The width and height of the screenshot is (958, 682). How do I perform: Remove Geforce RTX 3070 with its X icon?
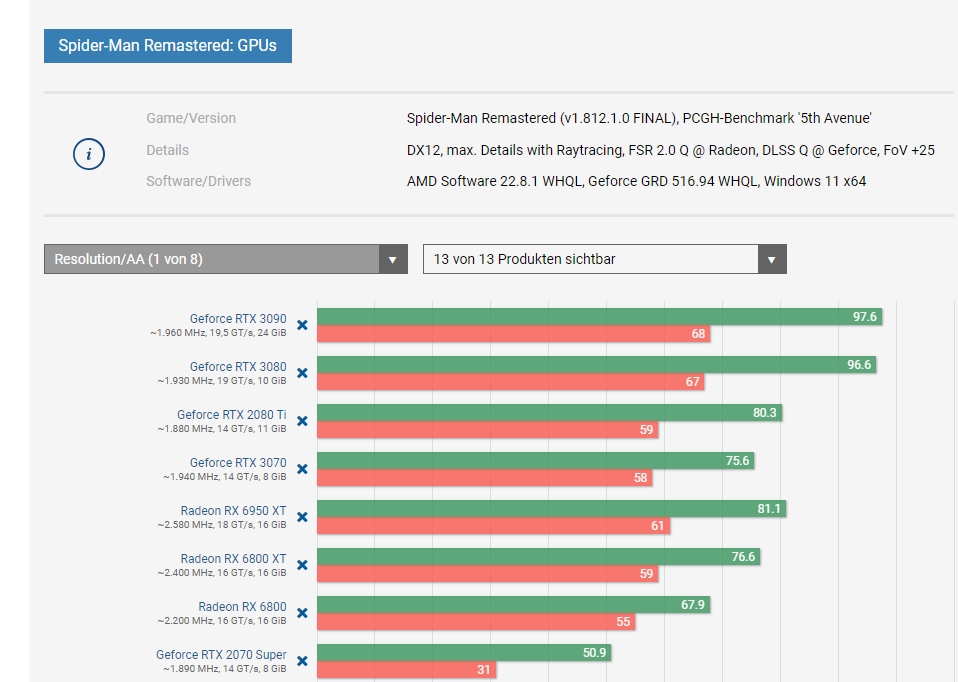[x=302, y=469]
